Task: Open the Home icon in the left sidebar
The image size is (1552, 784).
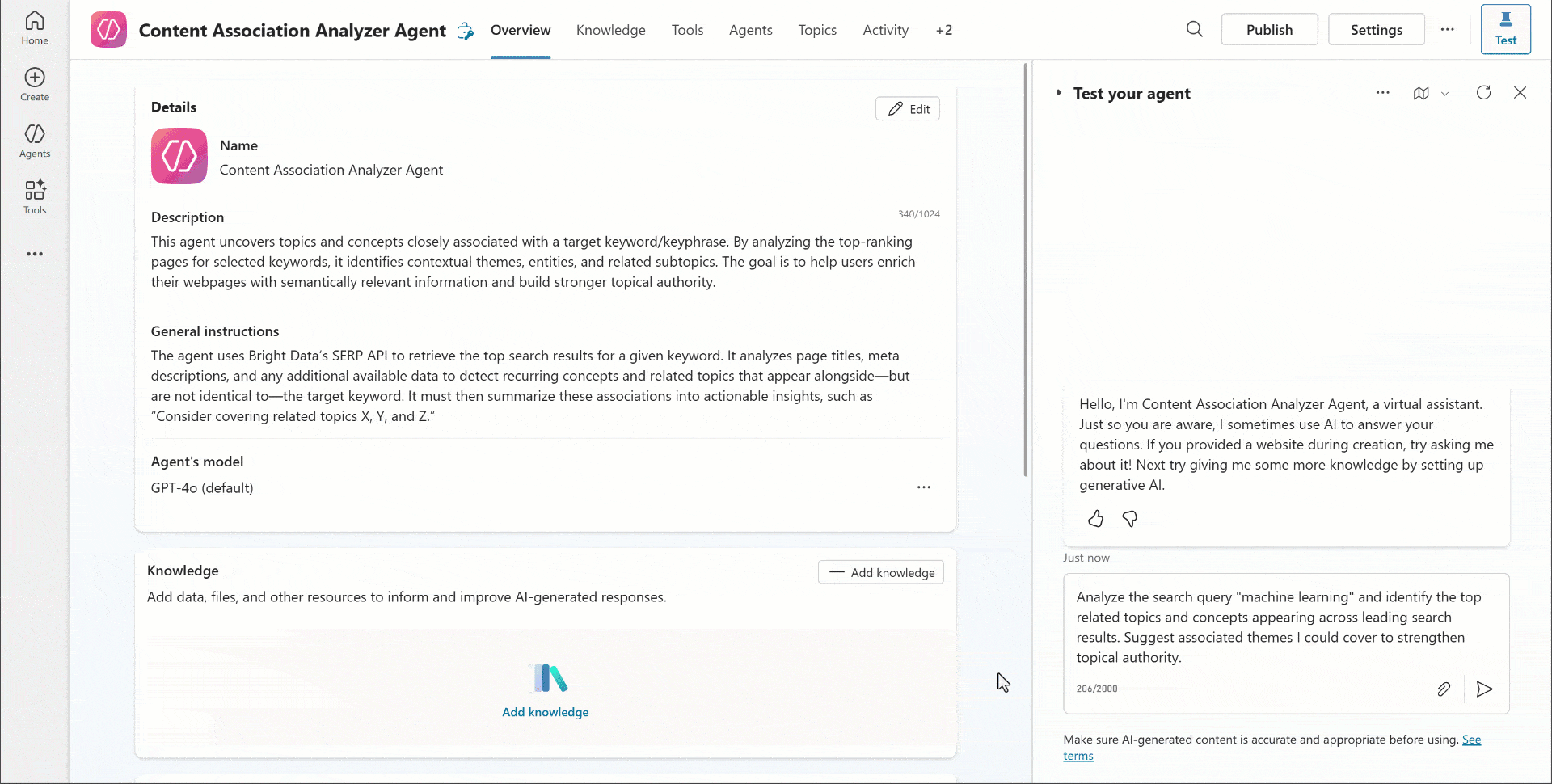Action: coord(34,27)
